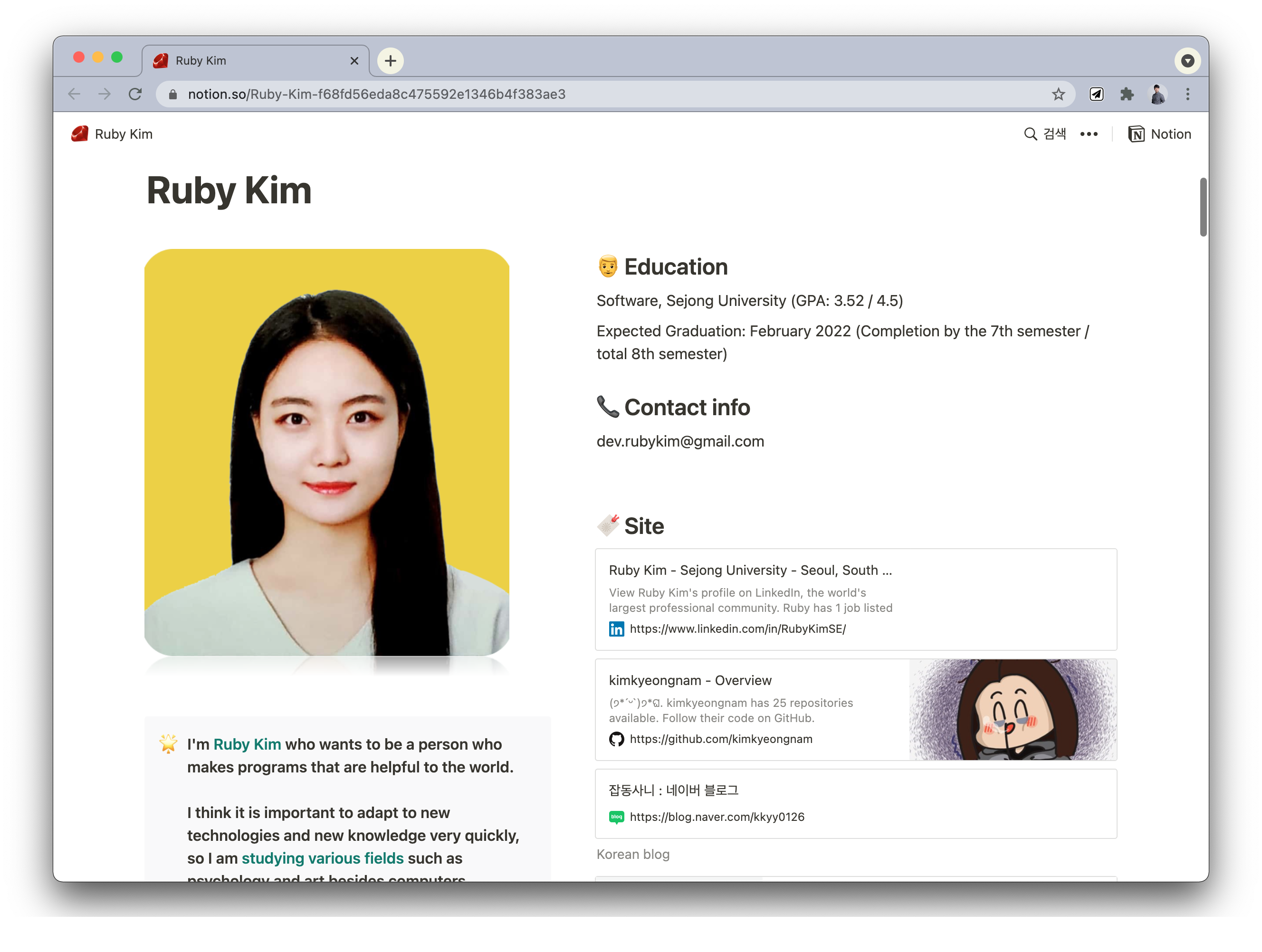Open the paper plane extension icon
The height and width of the screenshot is (952, 1262).
1096,94
